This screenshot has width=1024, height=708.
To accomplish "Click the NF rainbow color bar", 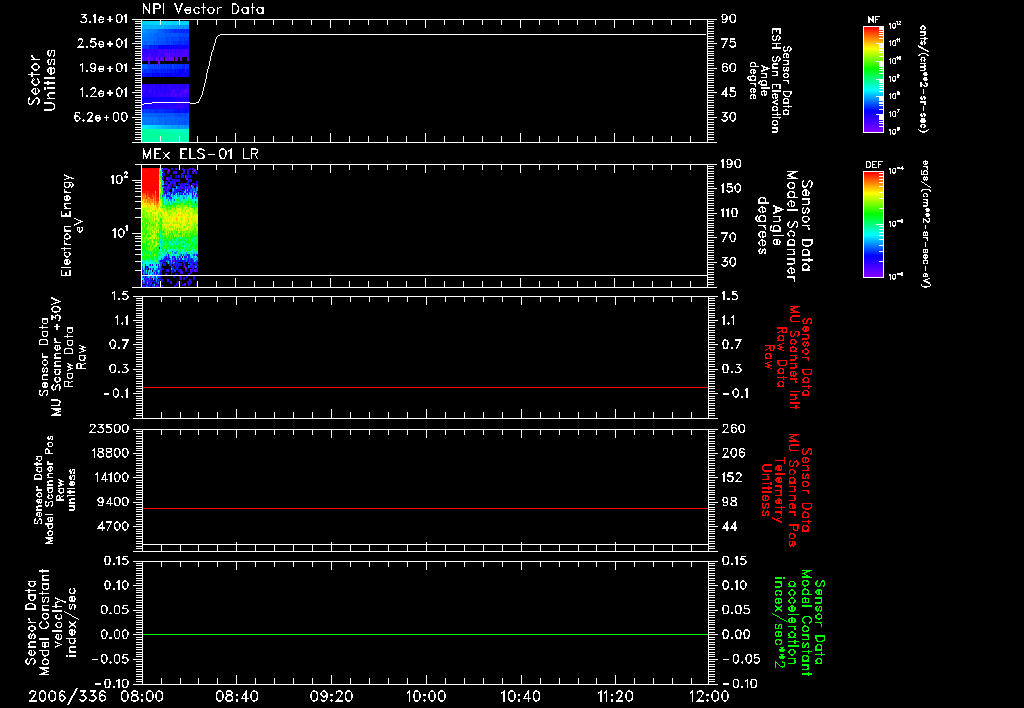I will (874, 79).
